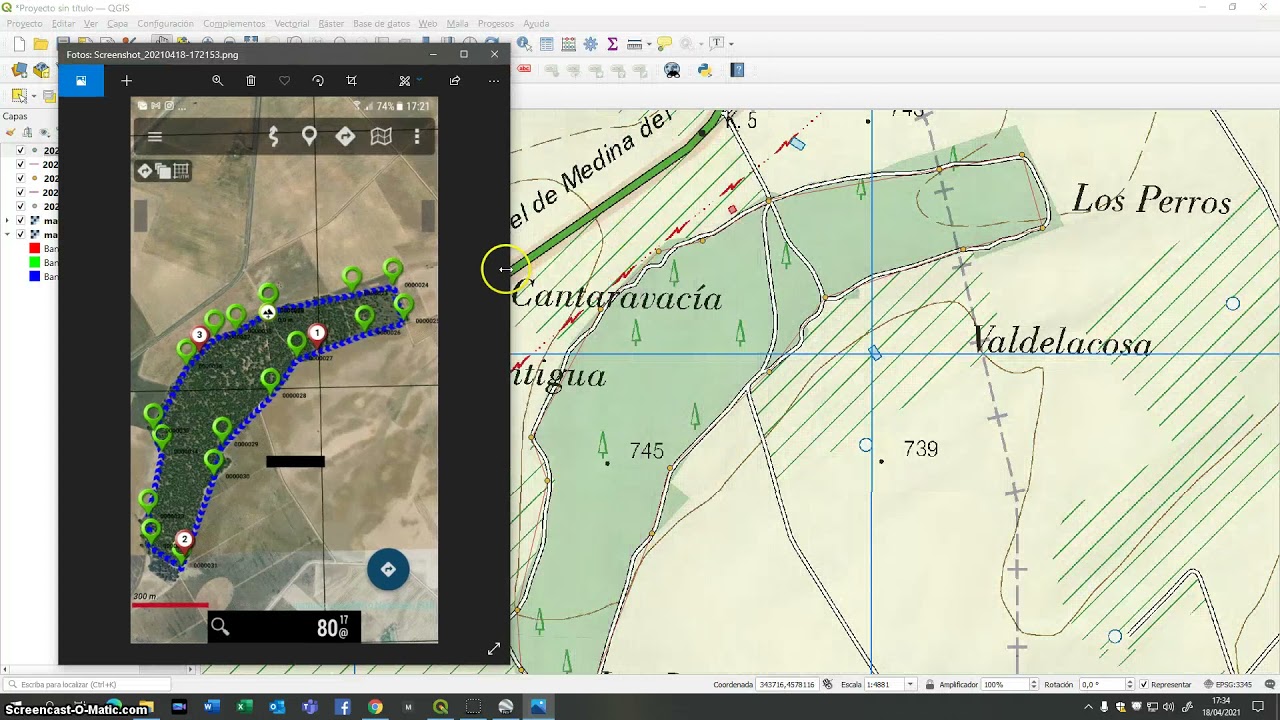
Task: Expand Fotos image to fullscreen via arrows icon
Action: pos(493,649)
